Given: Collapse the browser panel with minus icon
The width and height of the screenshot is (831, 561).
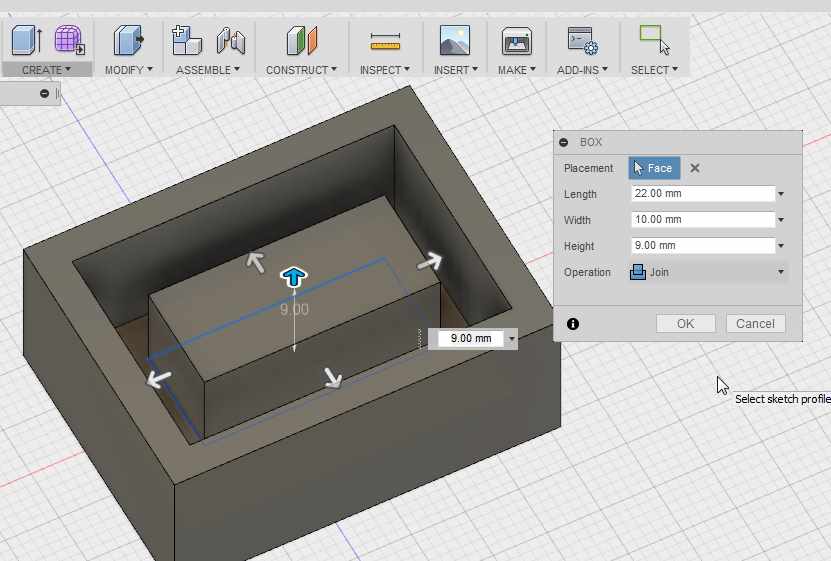Looking at the screenshot, I should (x=45, y=94).
